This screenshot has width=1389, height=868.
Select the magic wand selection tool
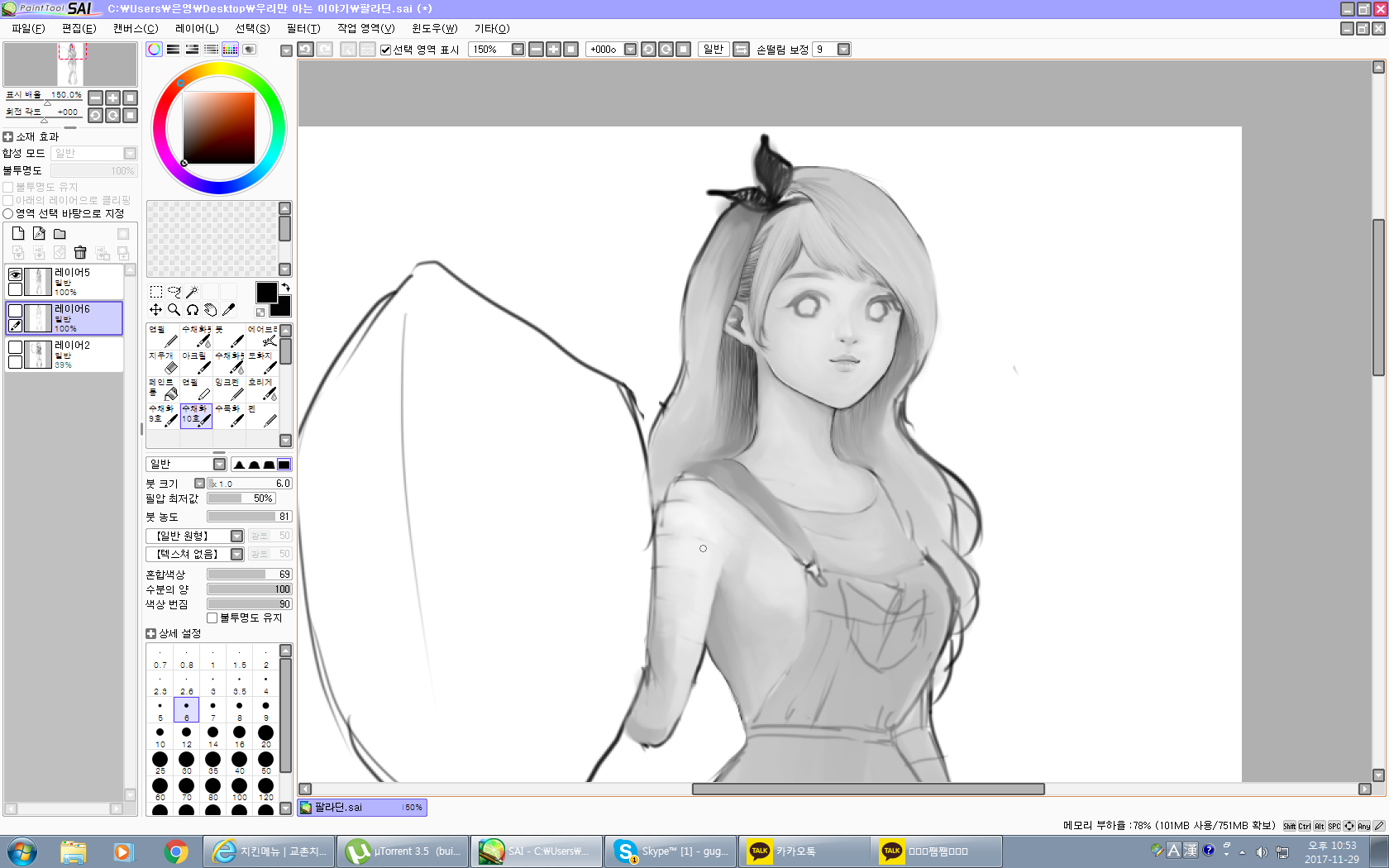pyautogui.click(x=192, y=291)
